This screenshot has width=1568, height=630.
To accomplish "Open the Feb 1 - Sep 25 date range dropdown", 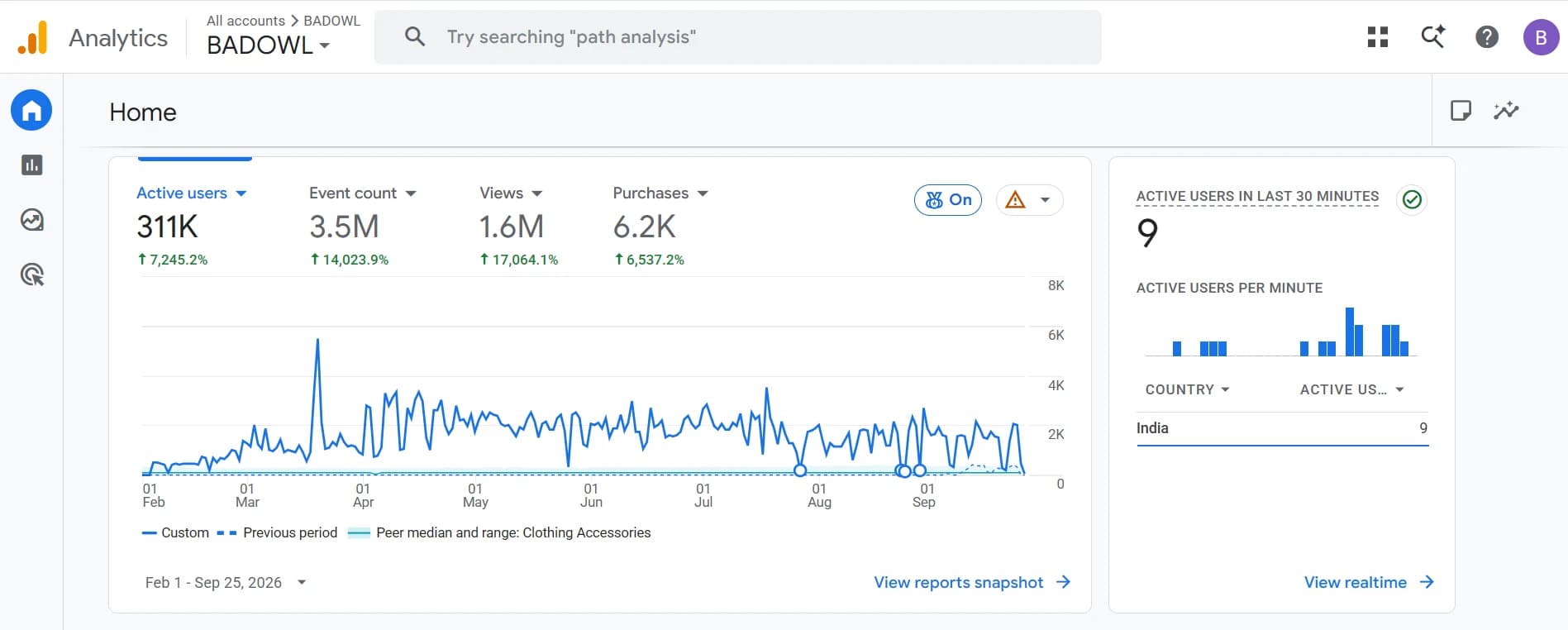I will [x=226, y=582].
